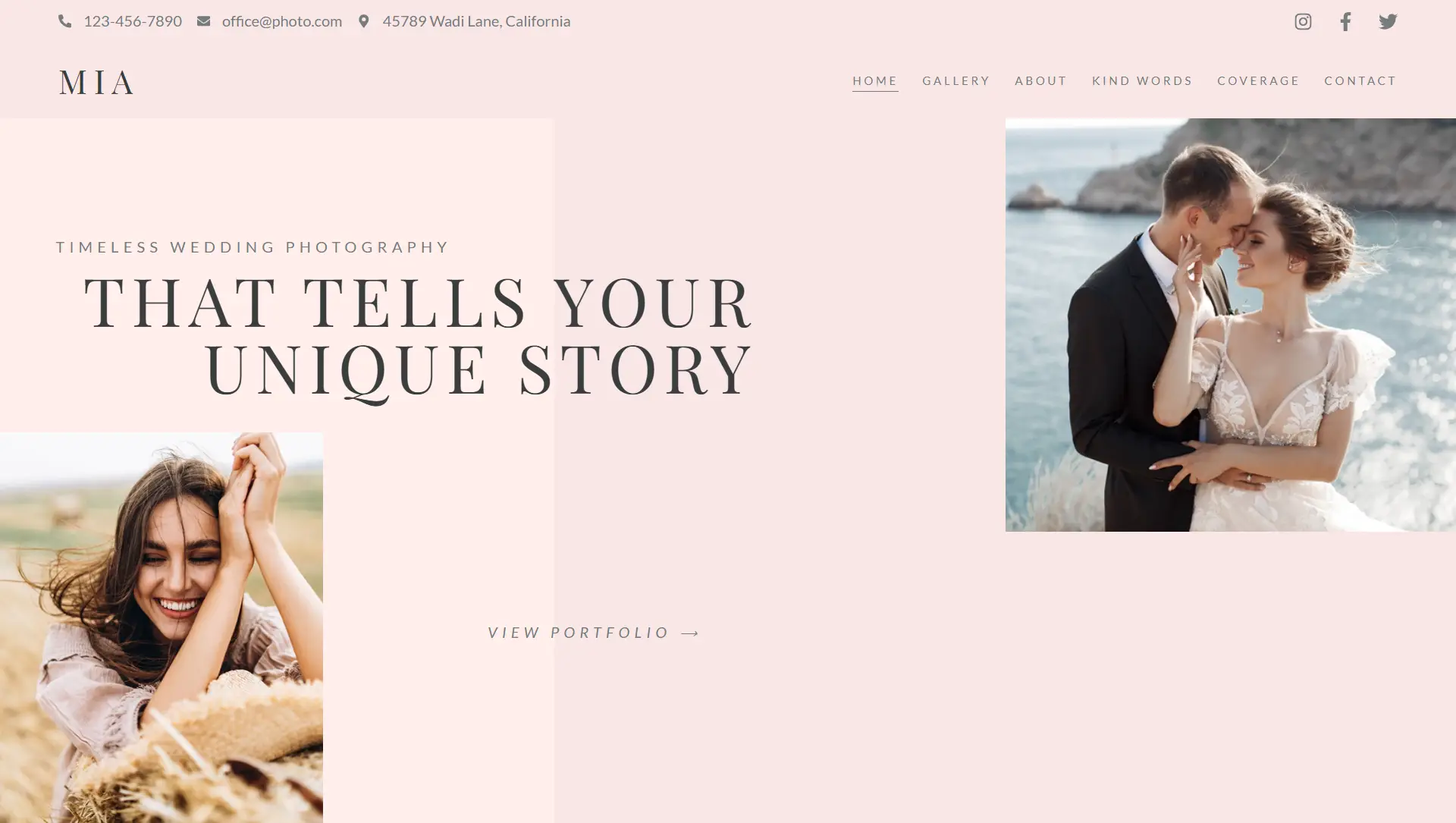Click the arrow beside View Portfolio
Image resolution: width=1456 pixels, height=823 pixels.
point(690,633)
